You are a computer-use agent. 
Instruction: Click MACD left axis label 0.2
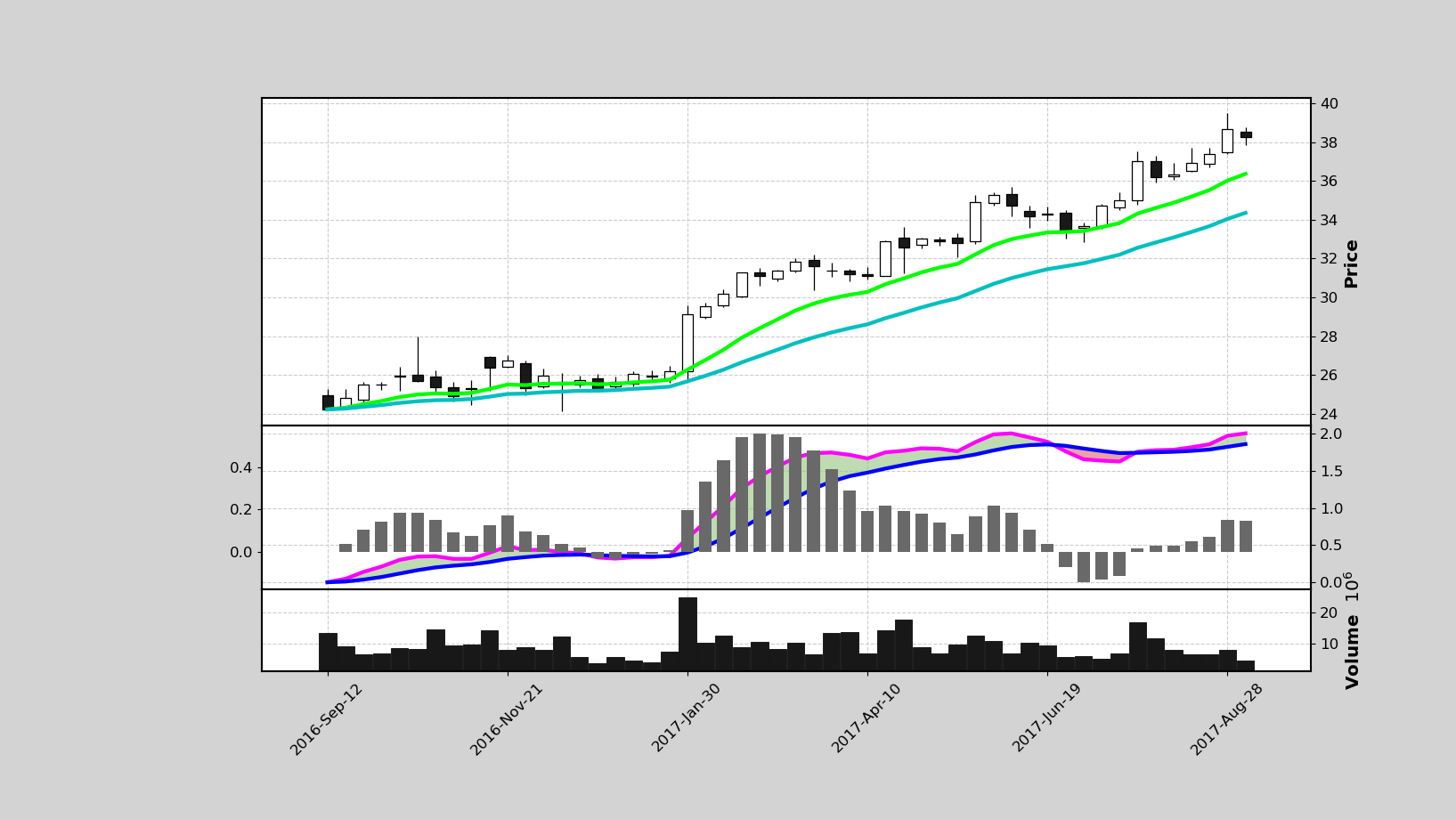241,510
